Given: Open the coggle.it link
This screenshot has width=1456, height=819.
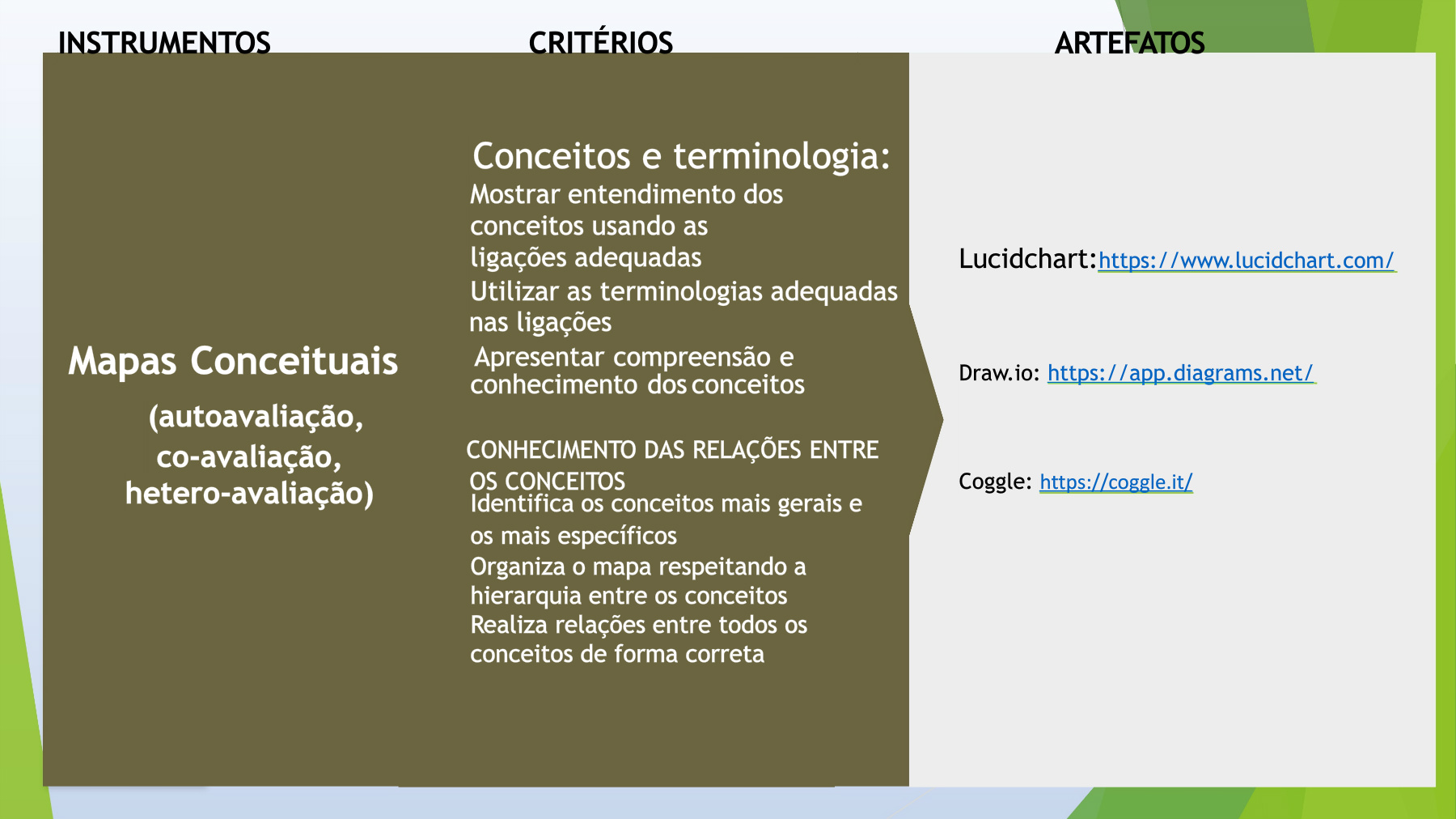Looking at the screenshot, I should 1115,482.
